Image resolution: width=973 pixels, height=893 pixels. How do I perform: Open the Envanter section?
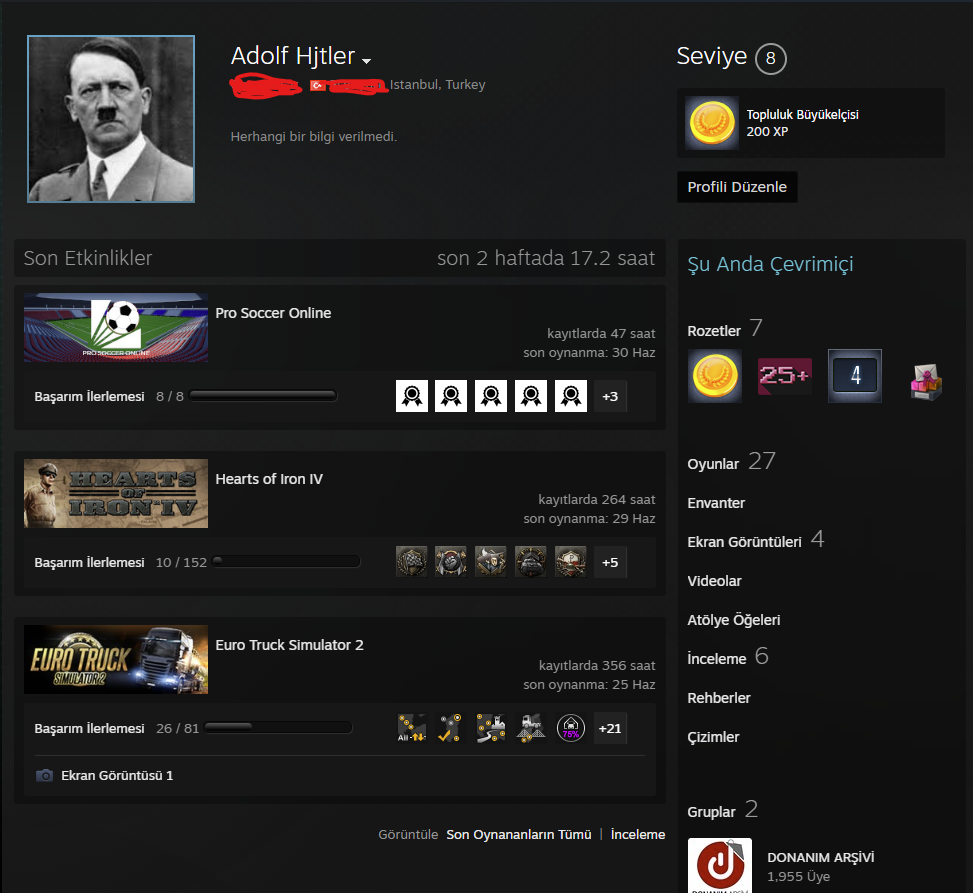point(716,503)
